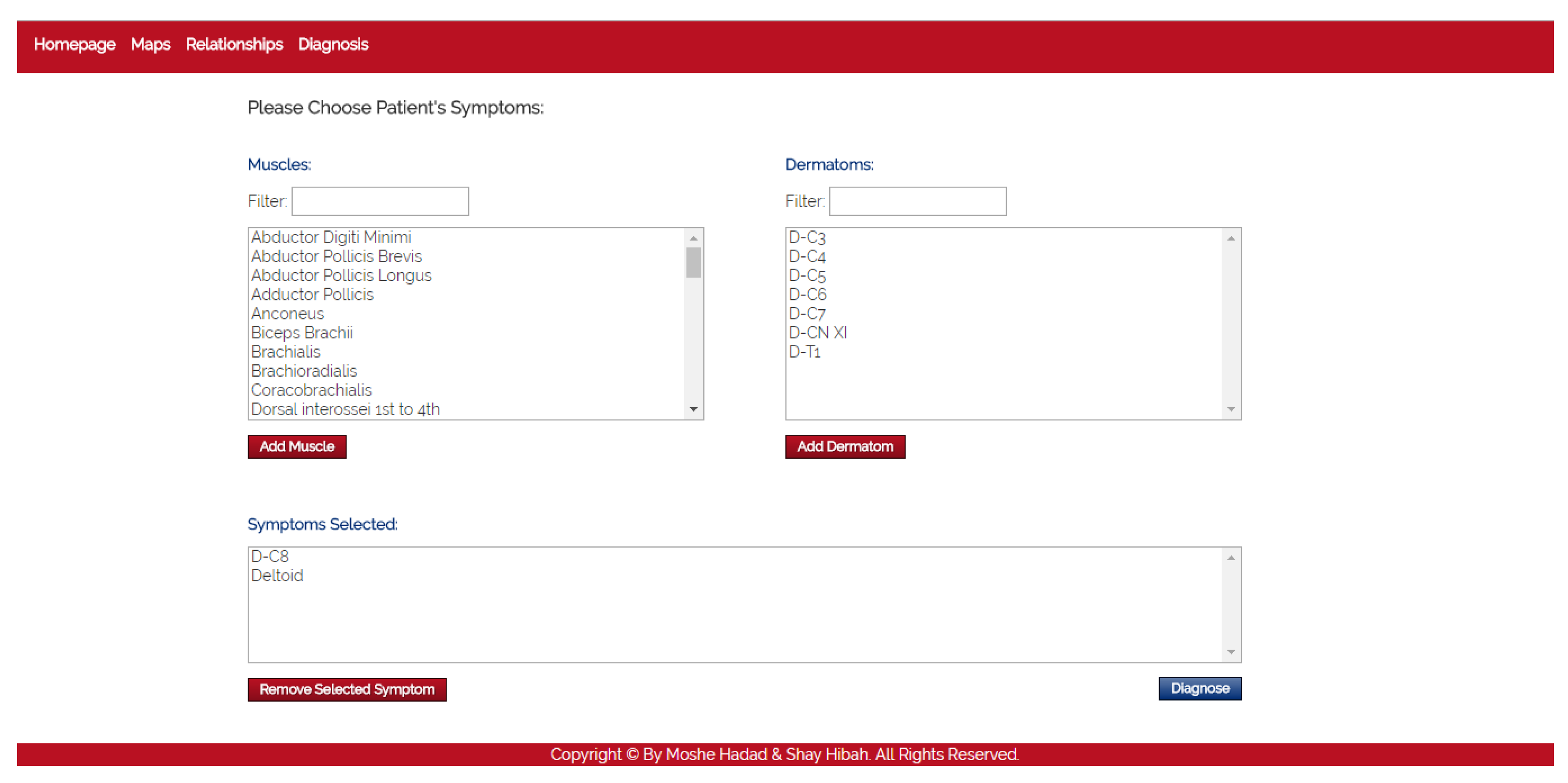This screenshot has height=783, width=1568.
Task: Open the Homepage menu item
Action: coord(75,45)
